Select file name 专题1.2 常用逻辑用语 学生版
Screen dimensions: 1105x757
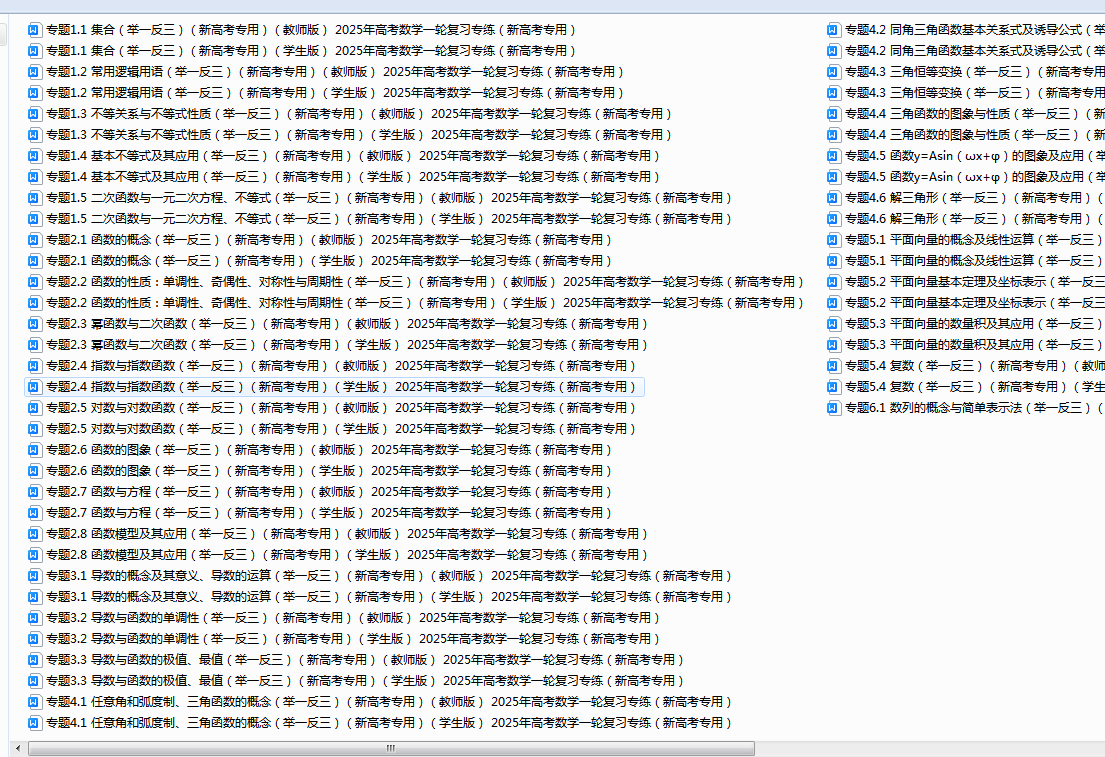pos(335,93)
